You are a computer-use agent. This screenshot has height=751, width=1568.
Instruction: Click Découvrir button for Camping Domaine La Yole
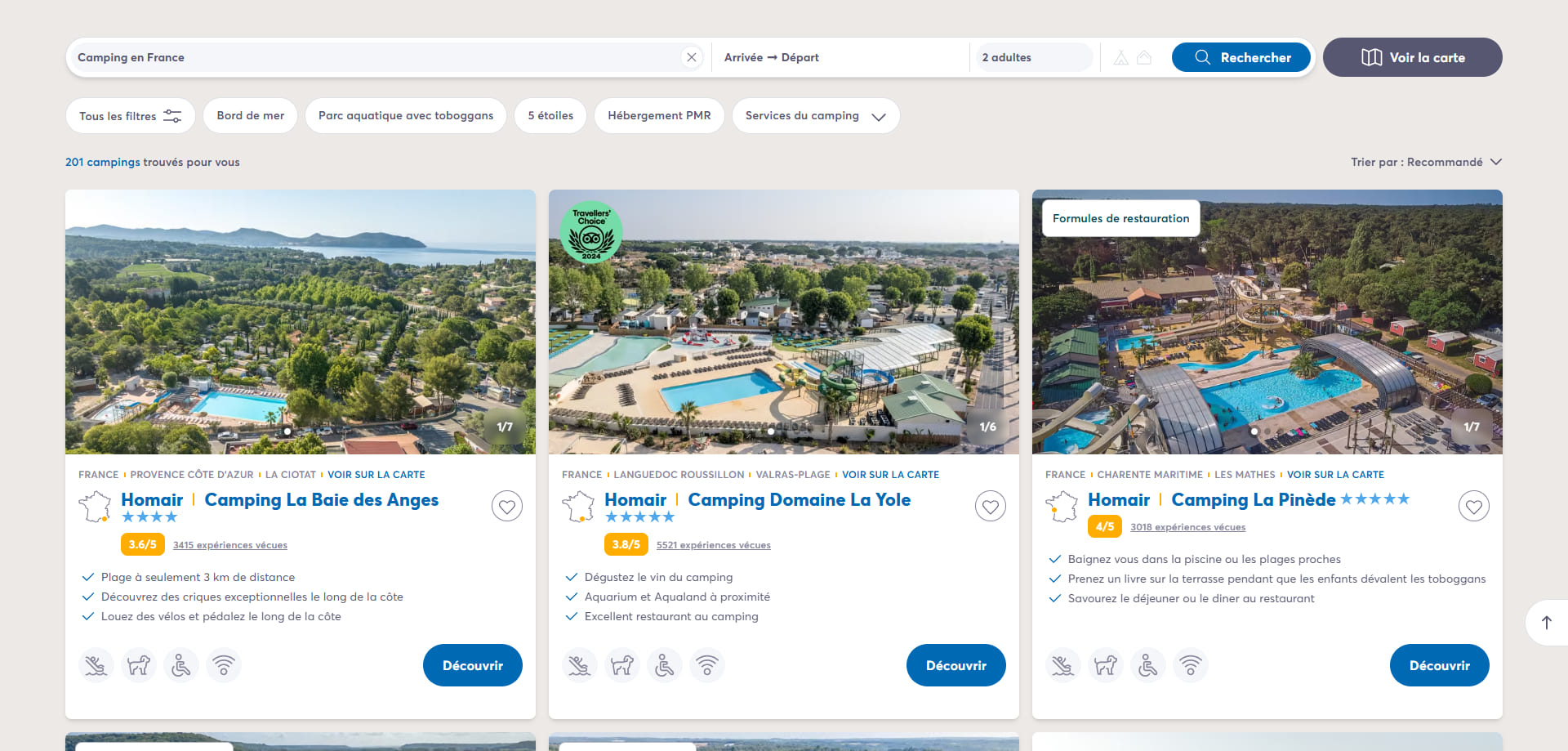[956, 665]
